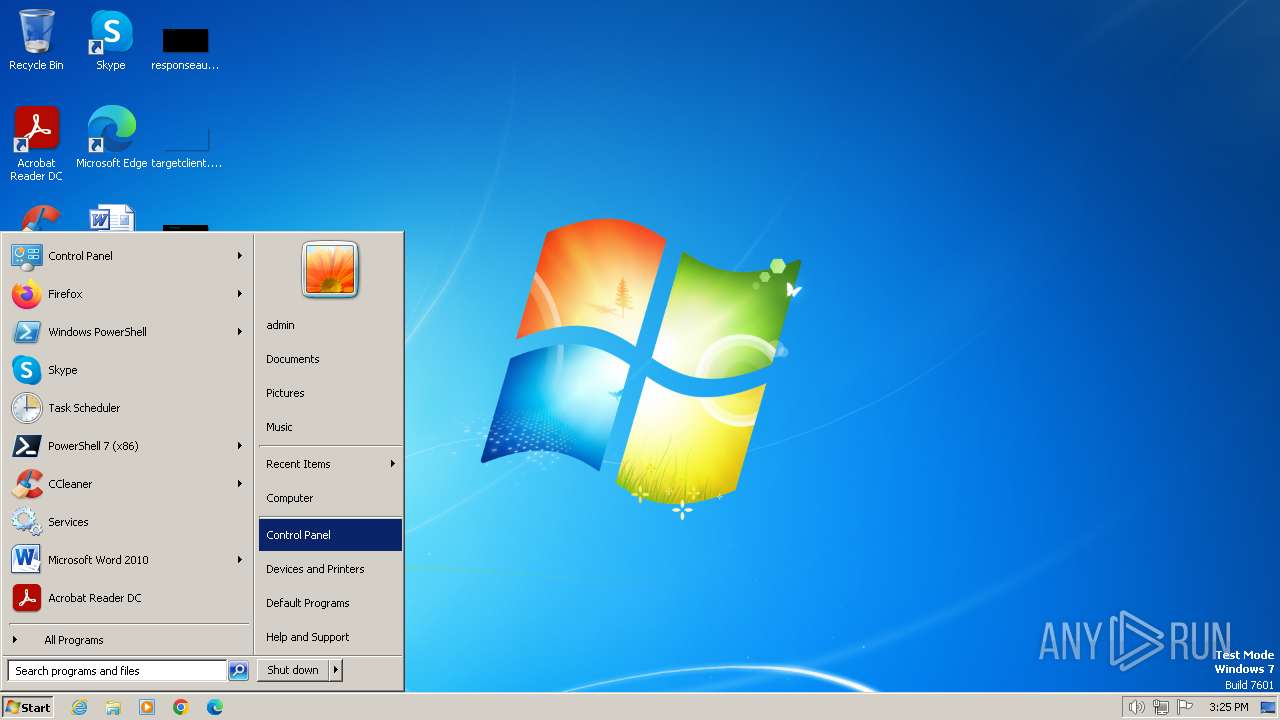Click the Search programs and files box
The image size is (1280, 720).
[117, 671]
